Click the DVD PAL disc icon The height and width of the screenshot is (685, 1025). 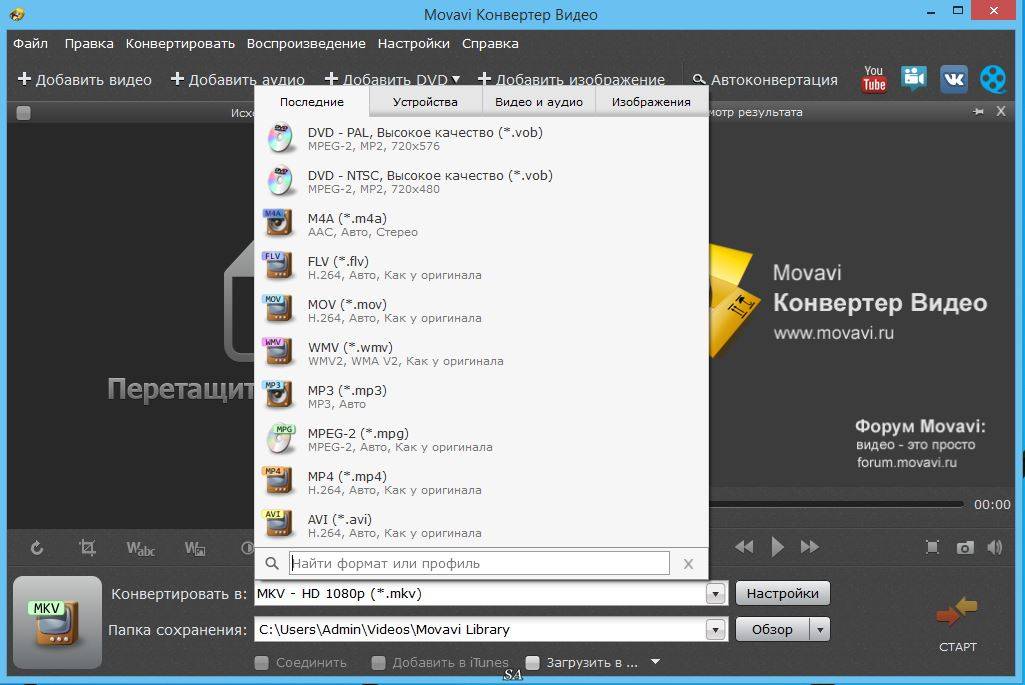(x=280, y=138)
